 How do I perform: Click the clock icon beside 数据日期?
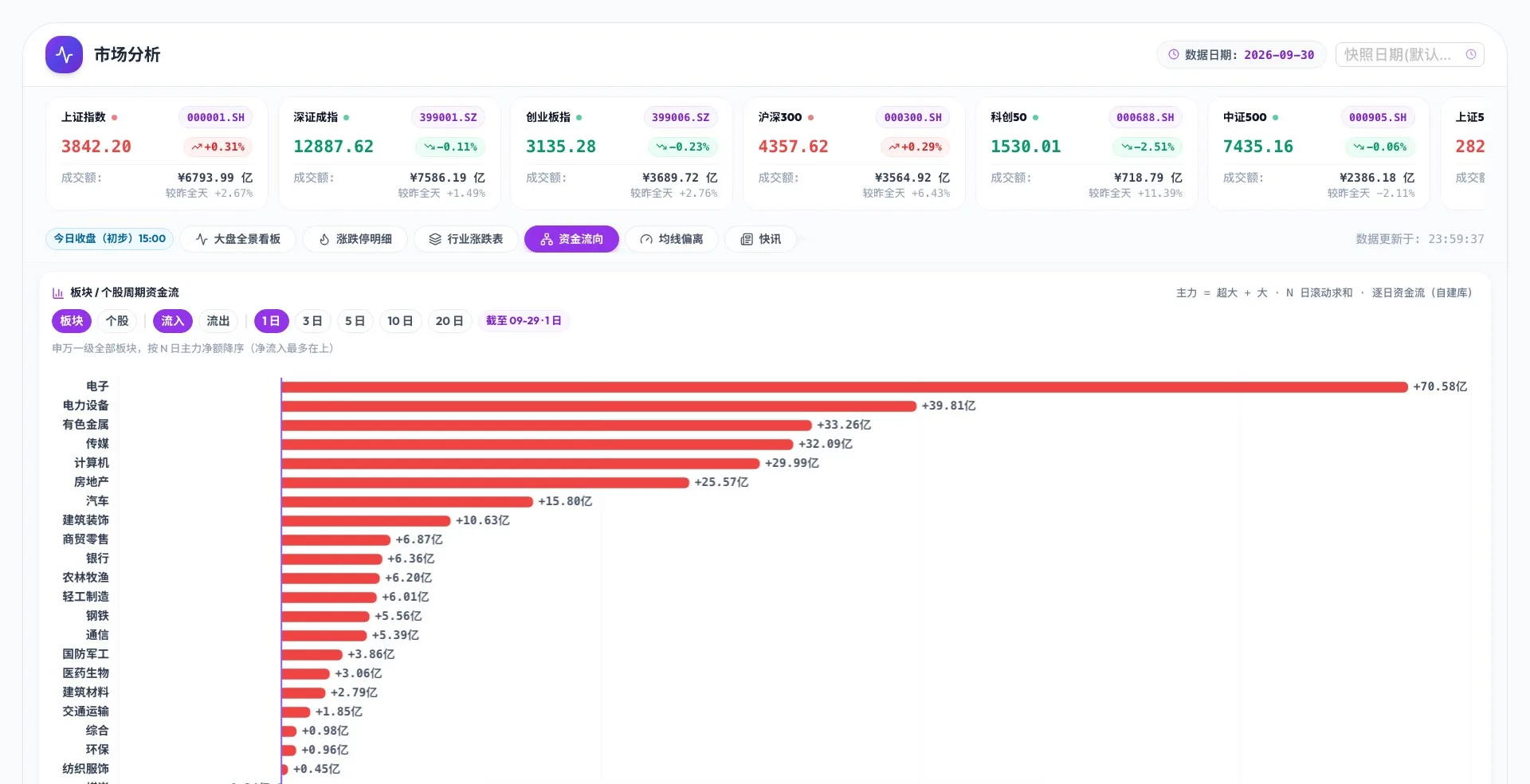(1173, 55)
